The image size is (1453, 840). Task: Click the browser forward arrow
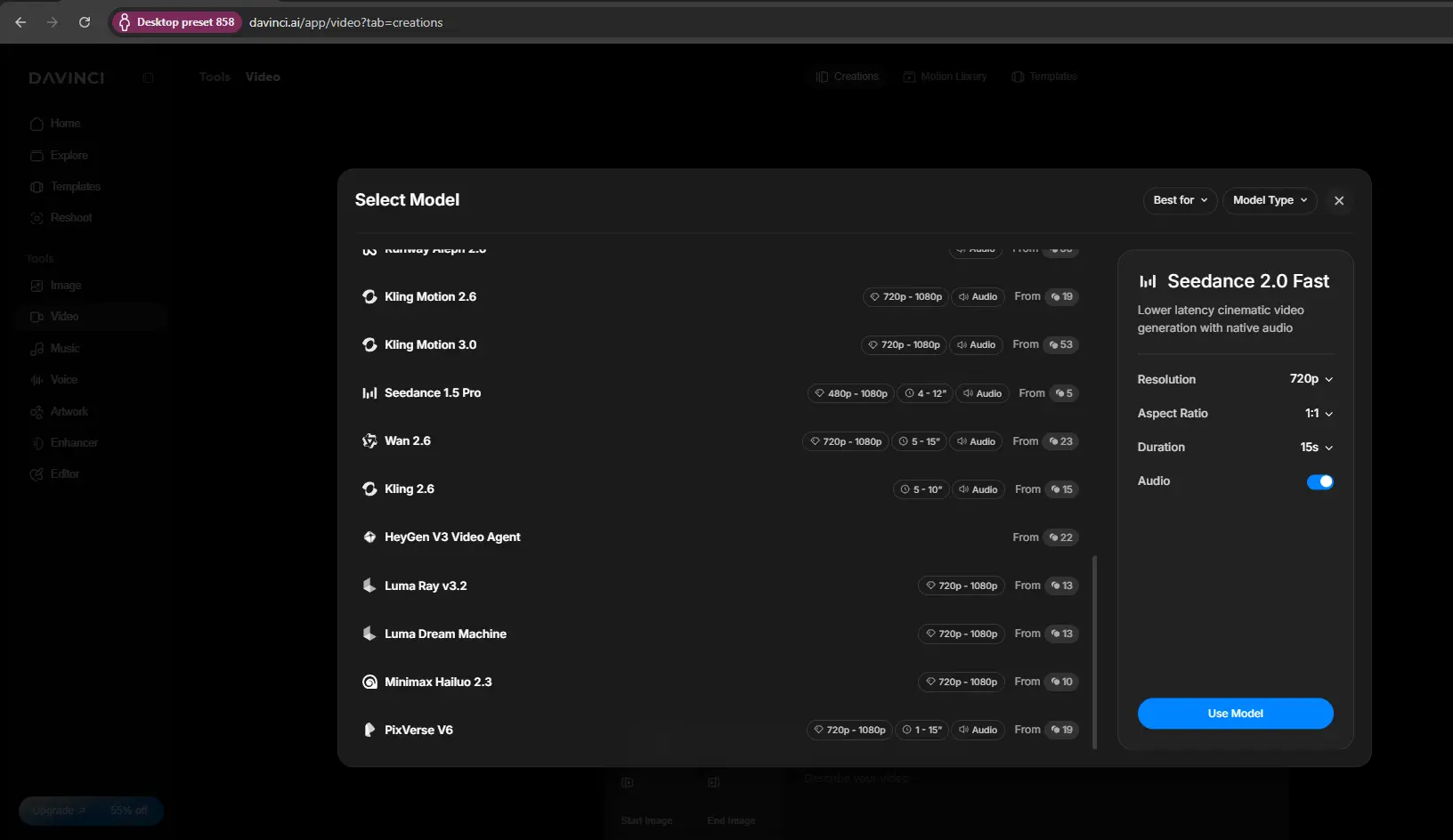[x=53, y=22]
